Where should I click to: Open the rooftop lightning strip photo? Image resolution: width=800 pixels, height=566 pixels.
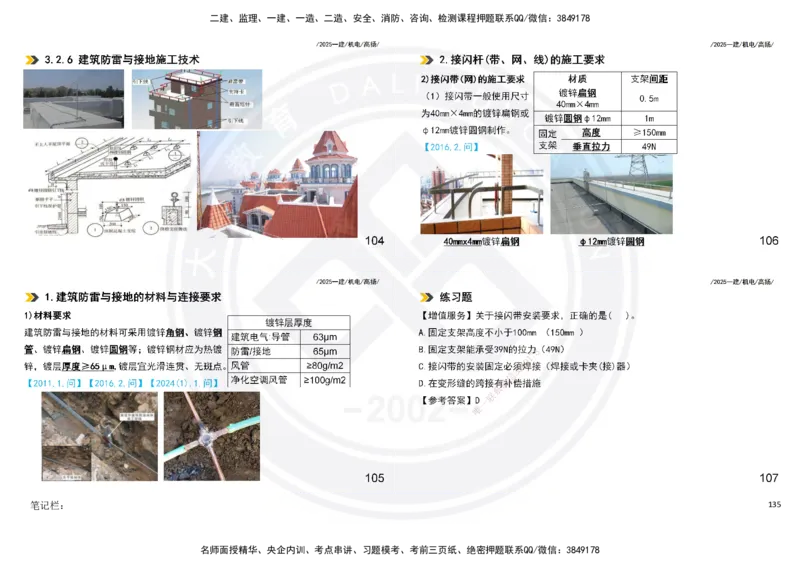pos(73,99)
